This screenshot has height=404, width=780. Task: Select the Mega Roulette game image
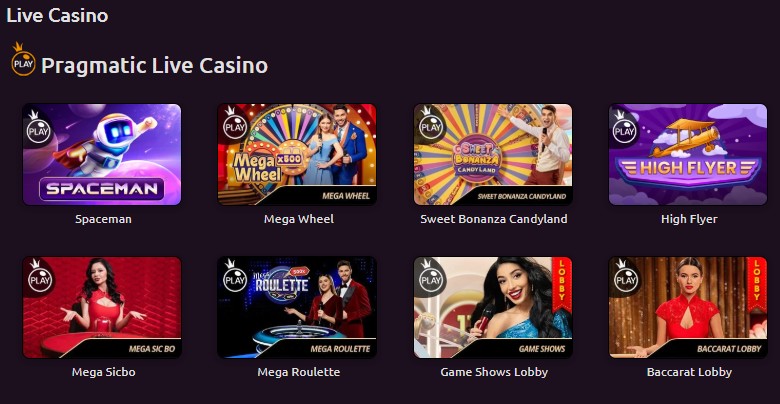[297, 307]
